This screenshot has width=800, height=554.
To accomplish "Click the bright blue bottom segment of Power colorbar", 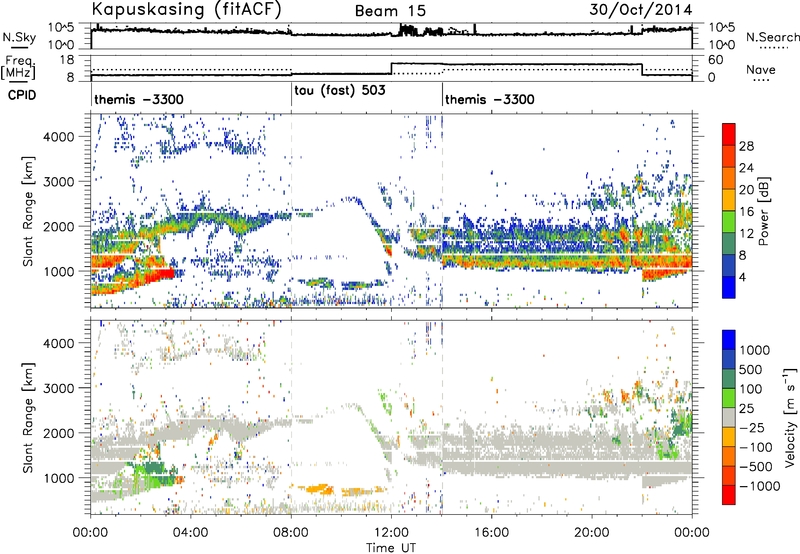I will coord(729,288).
